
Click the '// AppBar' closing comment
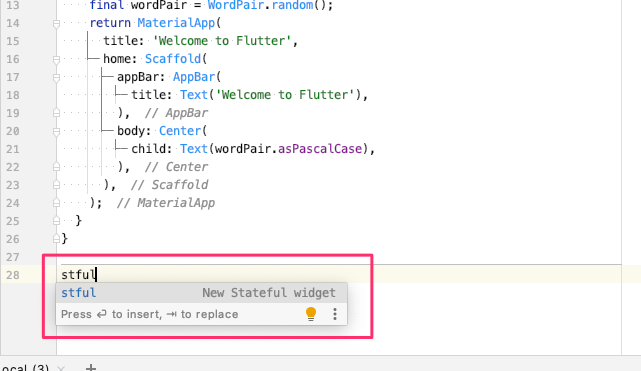(x=177, y=113)
